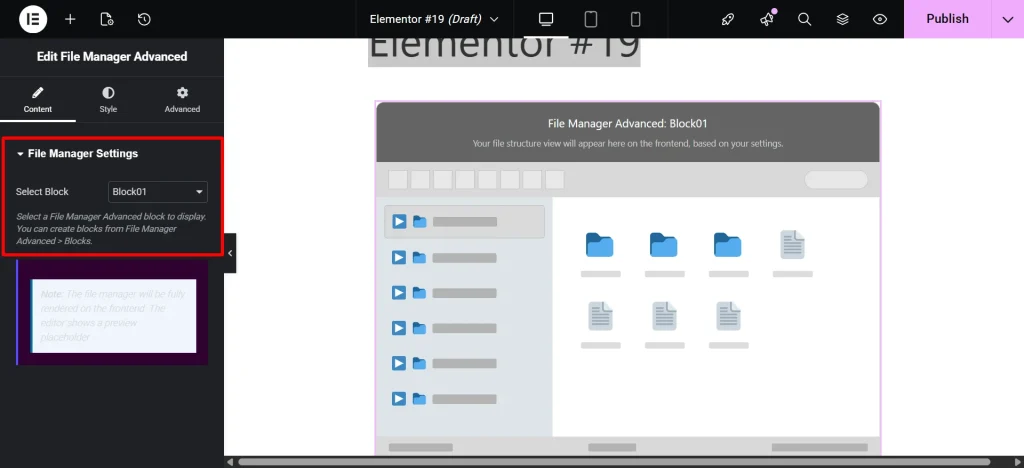Click the Publish button
The image size is (1024, 468).
coord(947,19)
